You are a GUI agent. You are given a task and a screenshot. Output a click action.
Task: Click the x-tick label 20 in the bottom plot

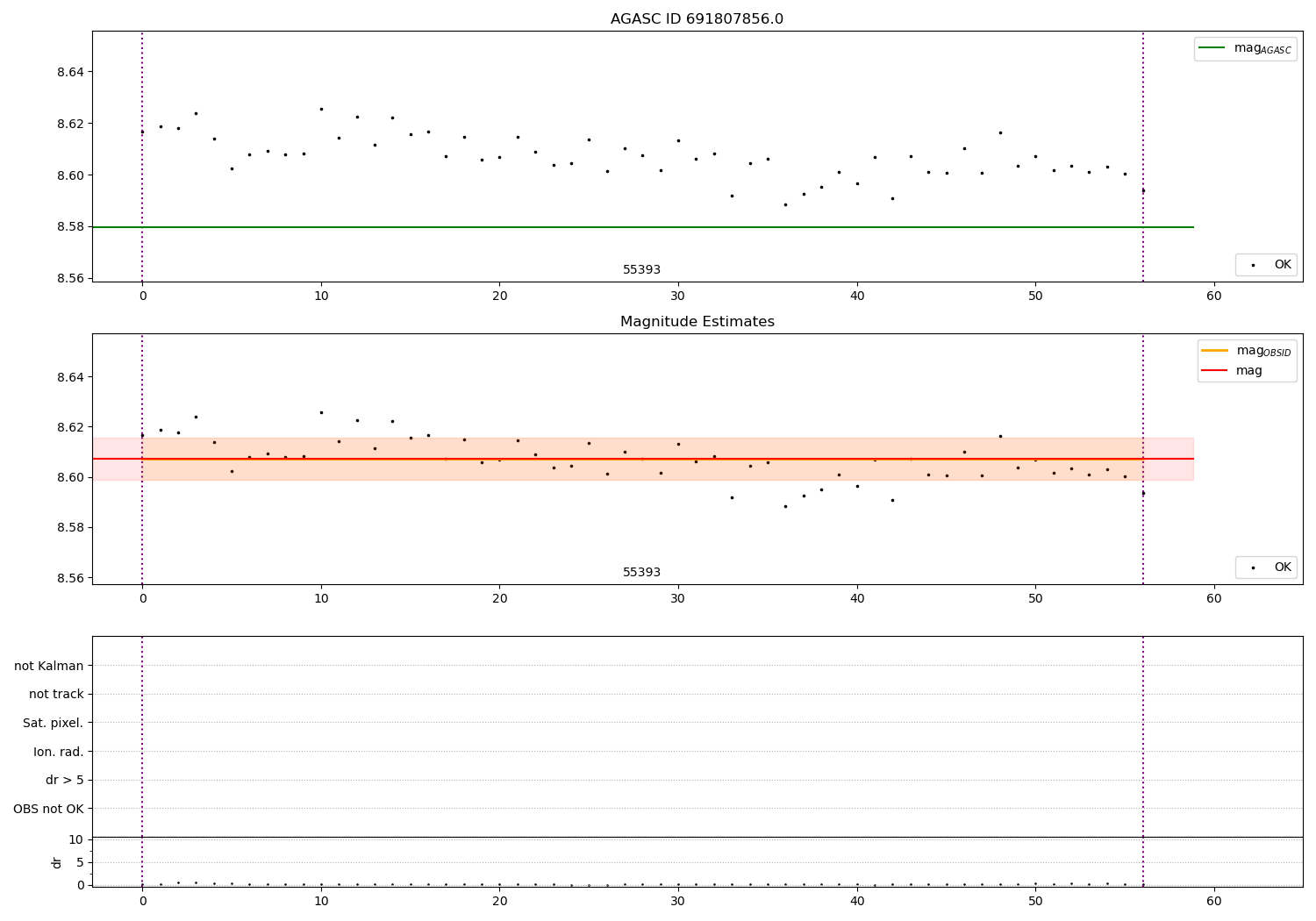coord(499,901)
